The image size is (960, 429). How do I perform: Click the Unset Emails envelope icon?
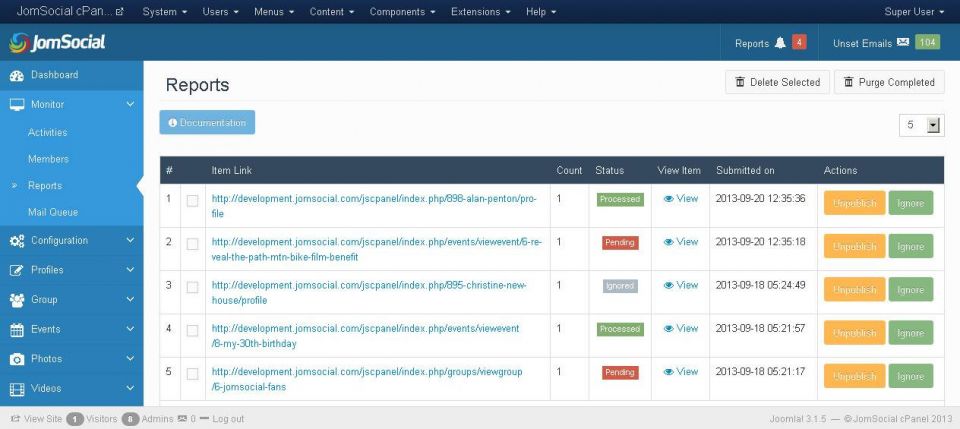click(x=902, y=42)
